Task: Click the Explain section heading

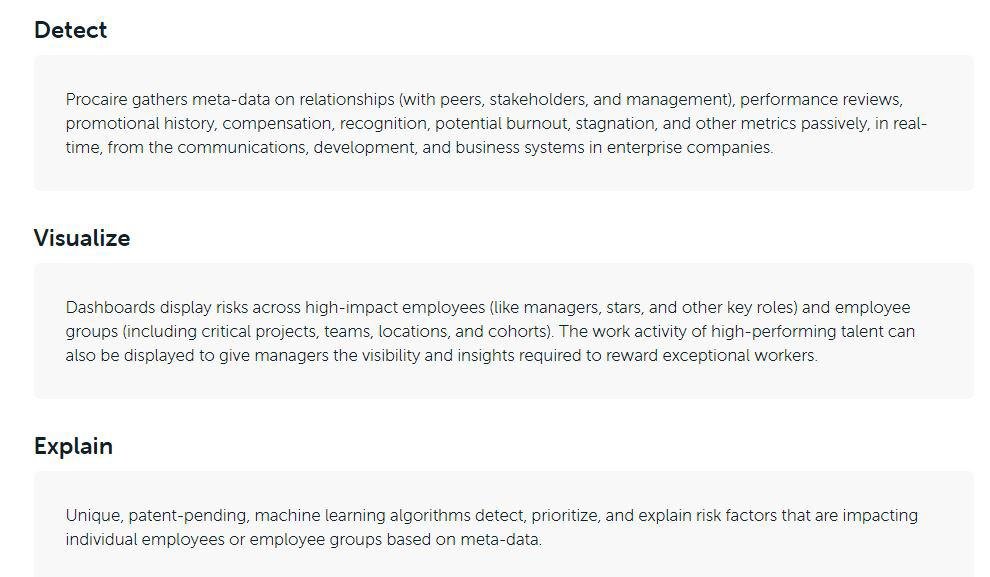Action: (73, 446)
